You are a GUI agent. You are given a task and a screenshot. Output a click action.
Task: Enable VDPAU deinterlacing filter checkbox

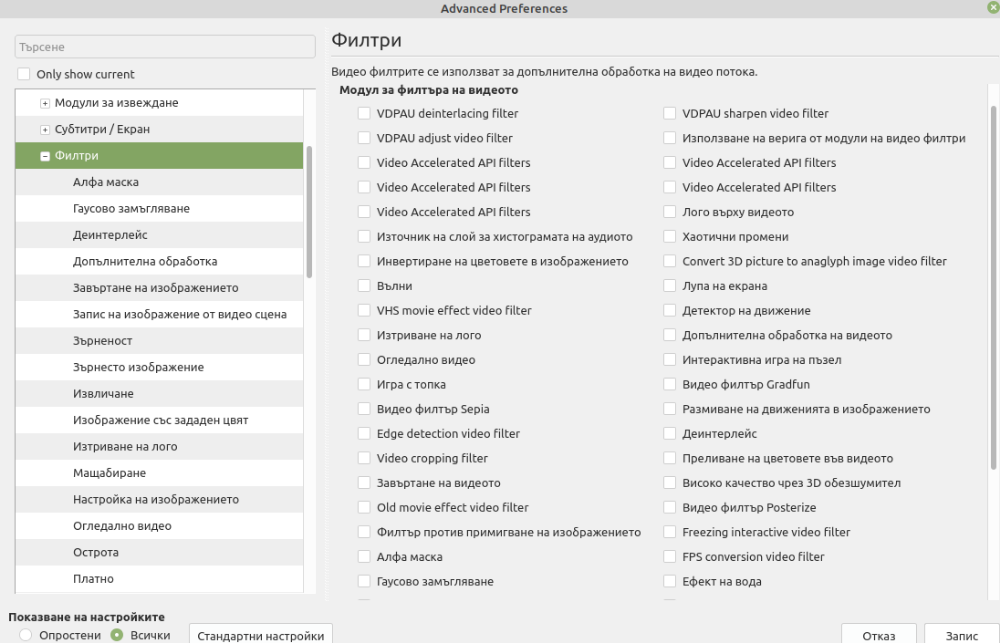pos(364,114)
